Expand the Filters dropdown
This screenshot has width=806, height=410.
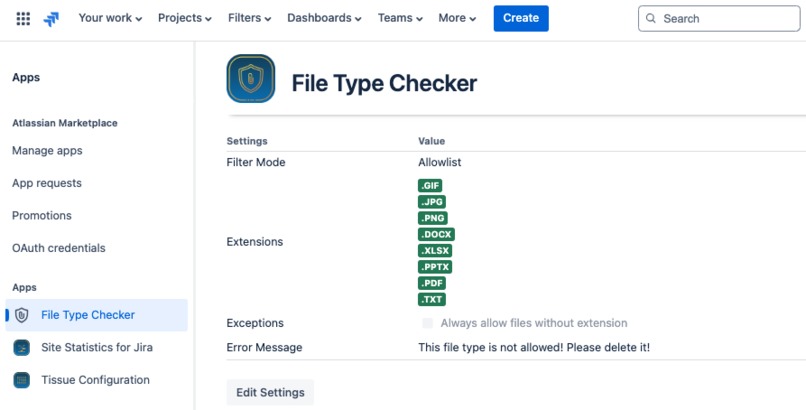coord(249,18)
